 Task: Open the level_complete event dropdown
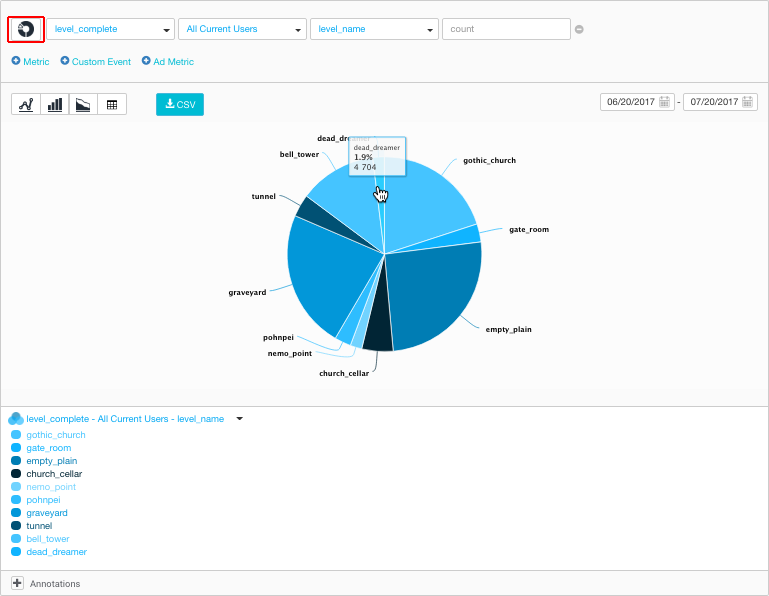pos(110,29)
